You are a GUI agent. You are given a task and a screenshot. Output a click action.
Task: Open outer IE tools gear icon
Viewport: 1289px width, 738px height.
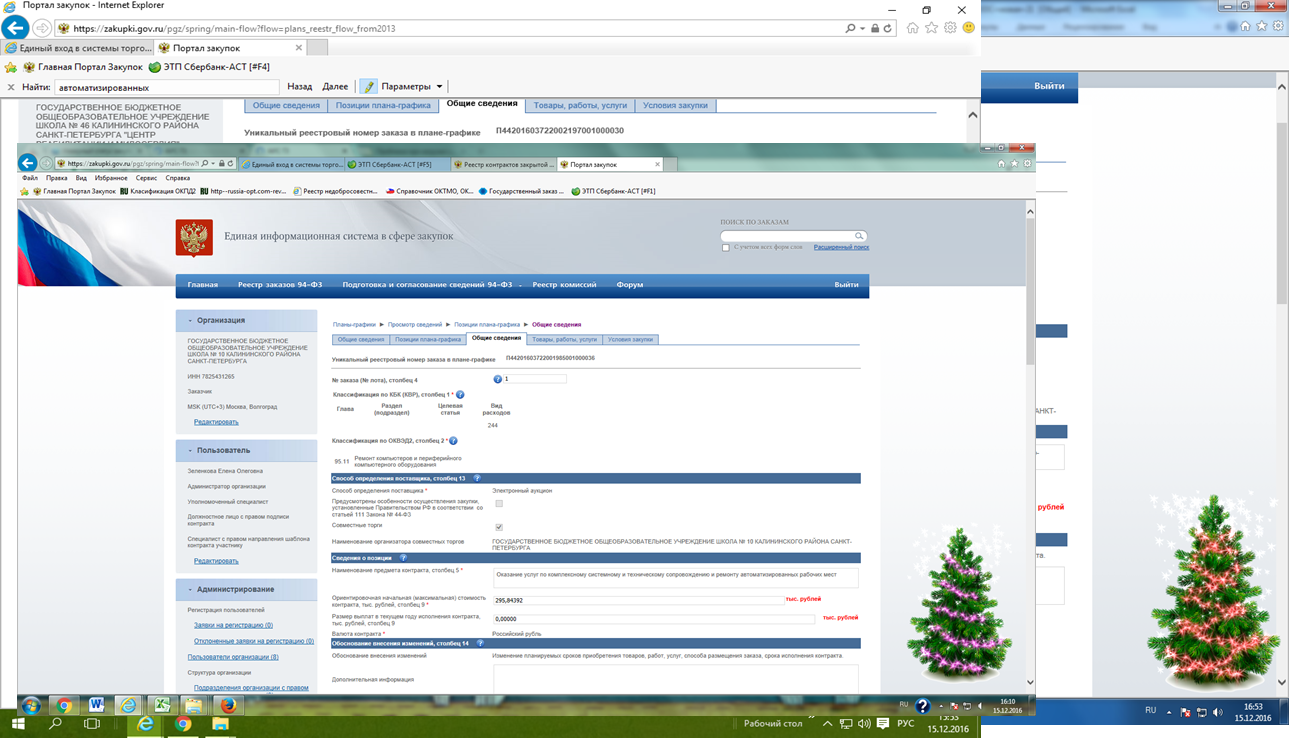point(950,28)
